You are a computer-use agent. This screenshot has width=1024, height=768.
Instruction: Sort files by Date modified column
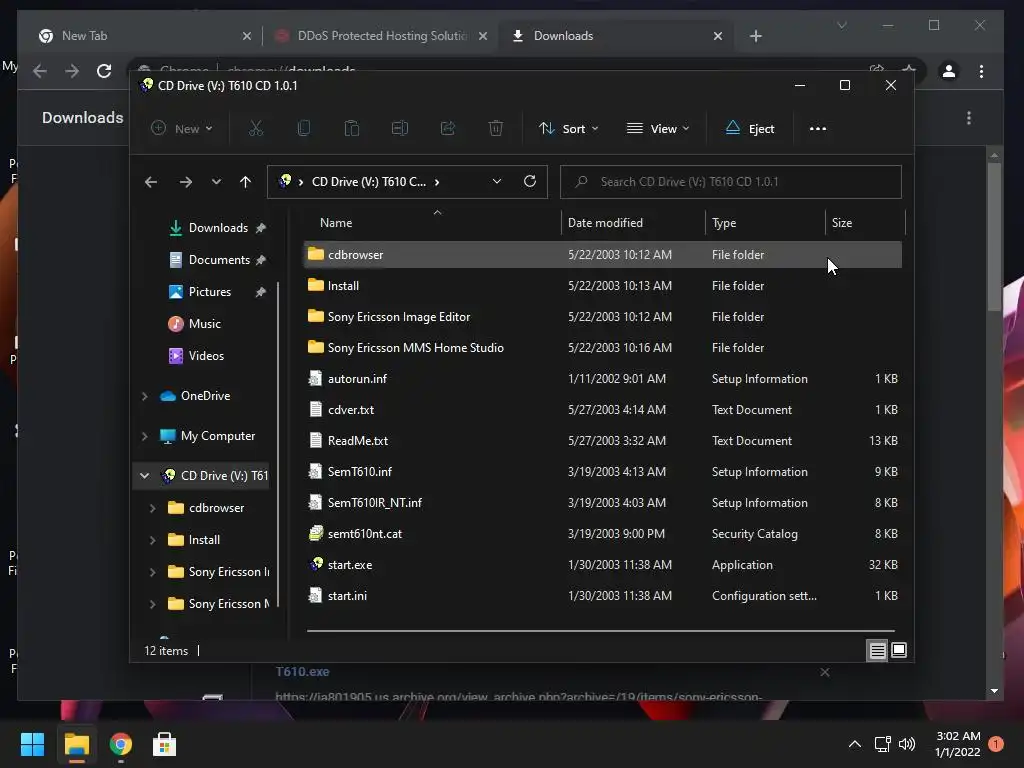pos(632,223)
